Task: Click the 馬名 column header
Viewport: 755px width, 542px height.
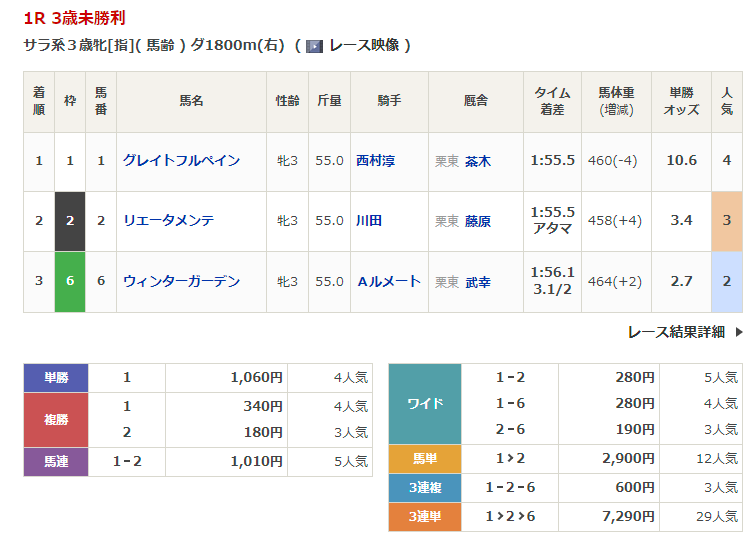Action: click(191, 101)
